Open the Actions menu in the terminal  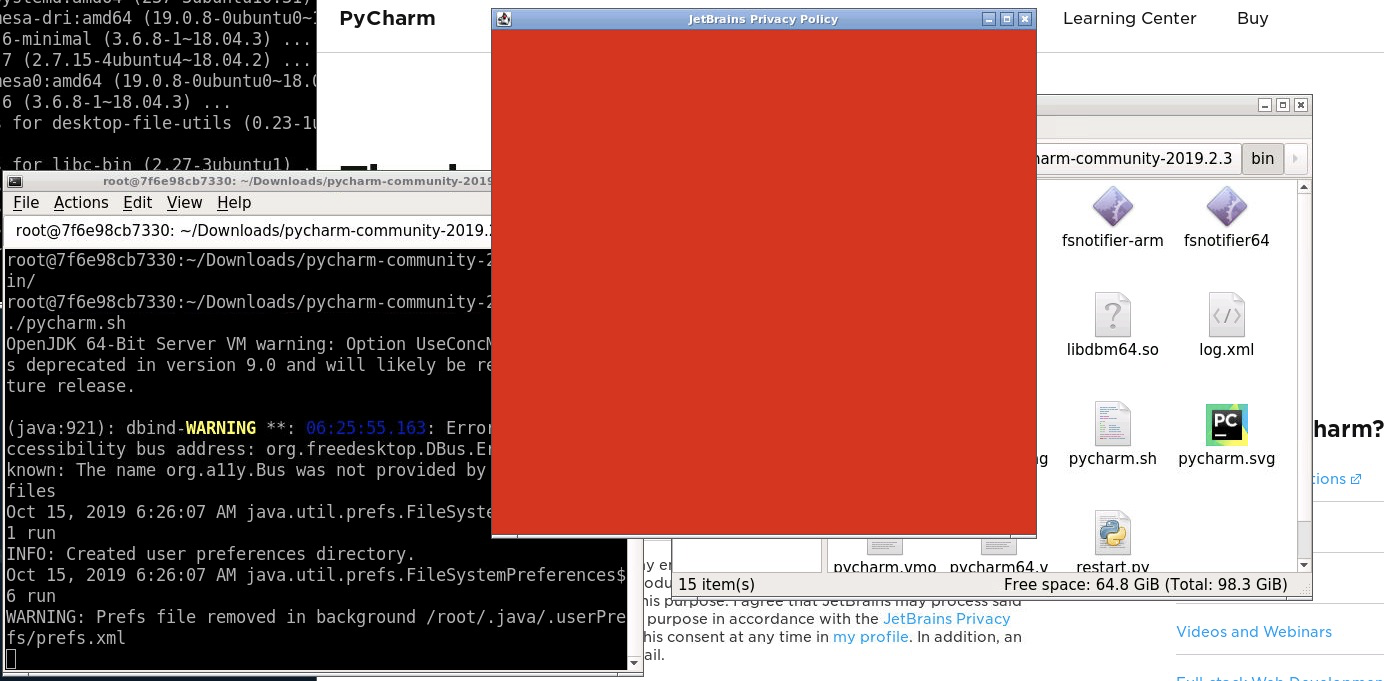pyautogui.click(x=81, y=202)
